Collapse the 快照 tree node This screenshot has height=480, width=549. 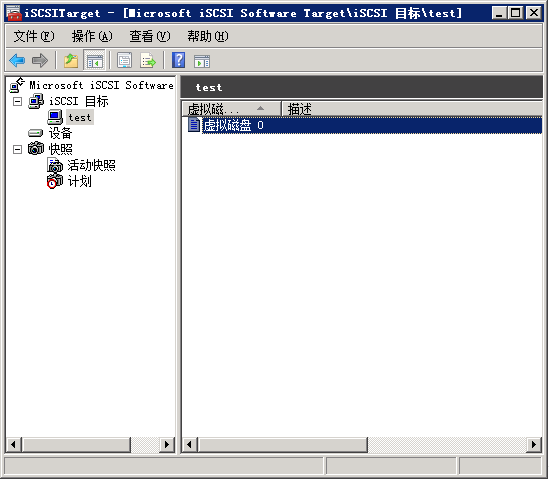[x=17, y=149]
